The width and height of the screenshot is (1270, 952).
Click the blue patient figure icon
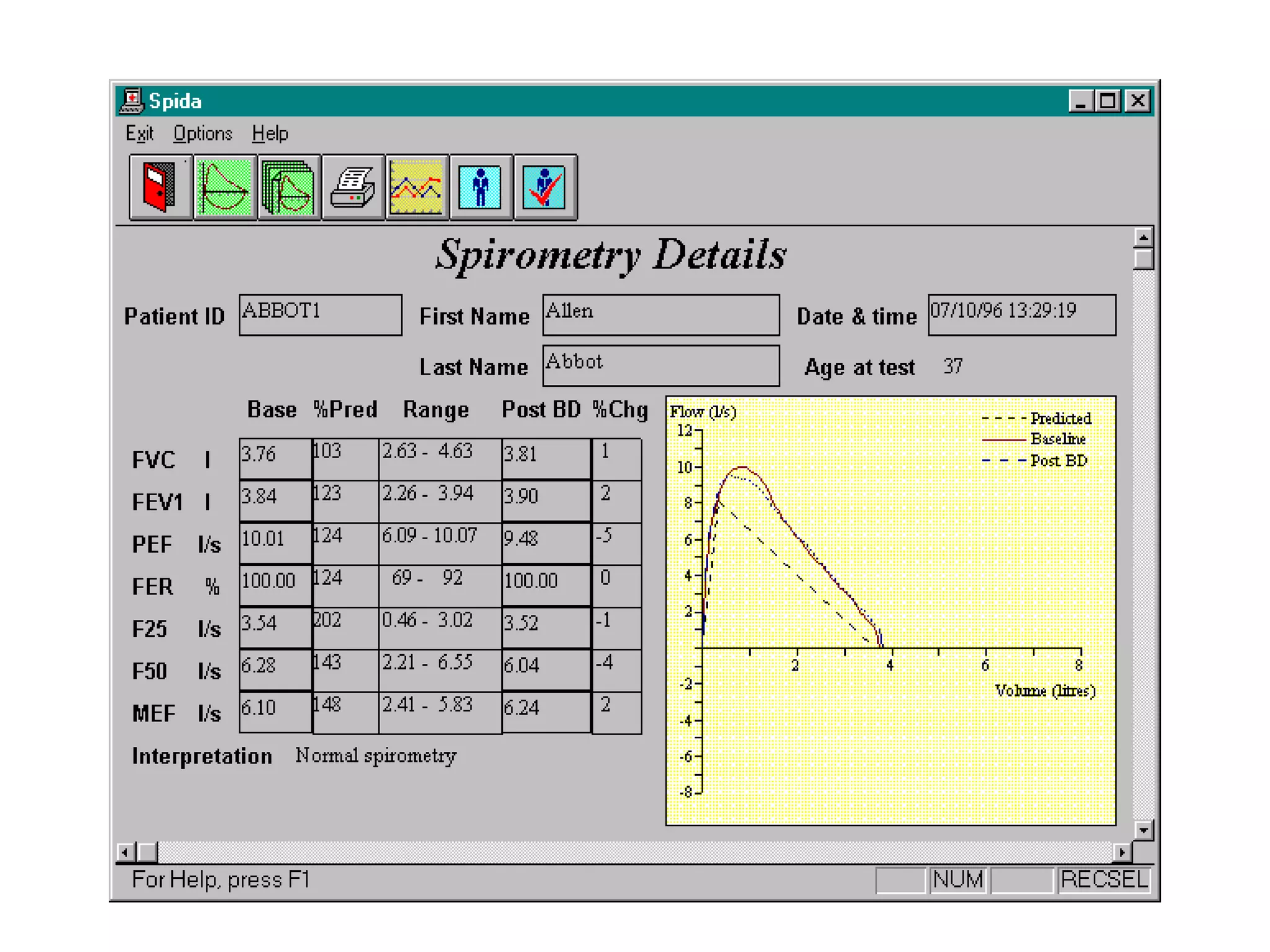click(481, 187)
